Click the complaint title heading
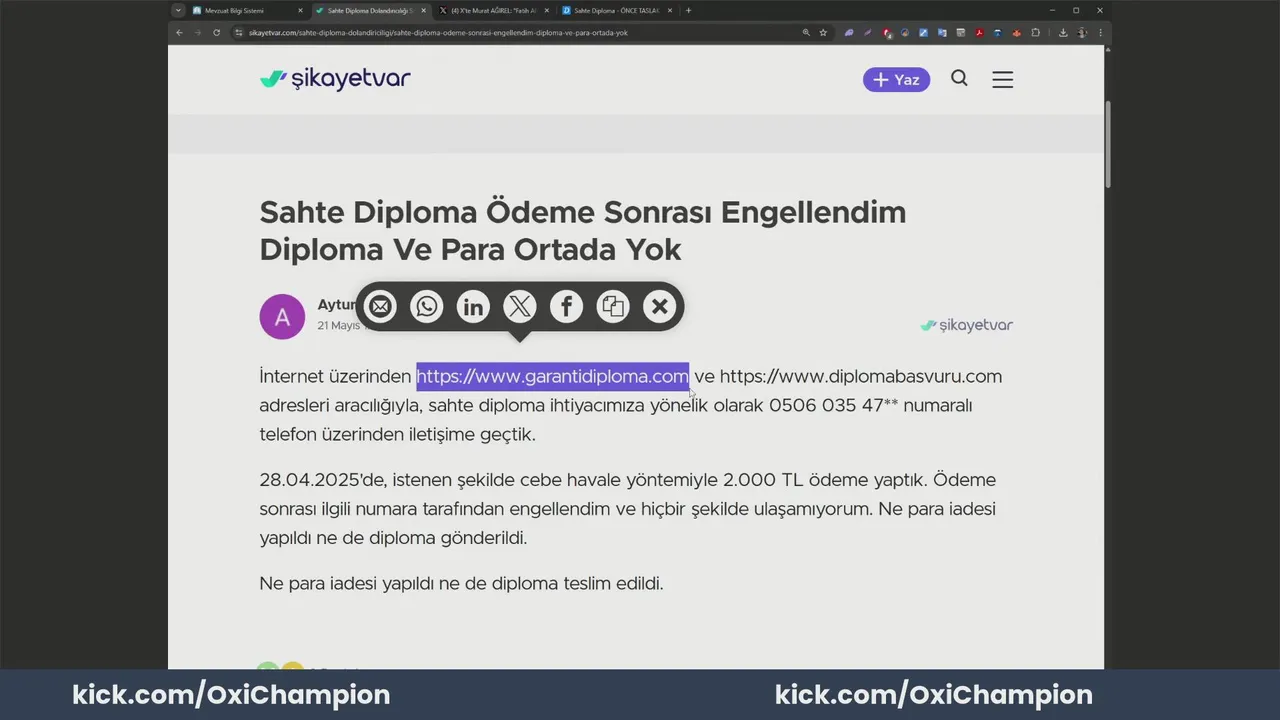The height and width of the screenshot is (720, 1280). pos(583,230)
